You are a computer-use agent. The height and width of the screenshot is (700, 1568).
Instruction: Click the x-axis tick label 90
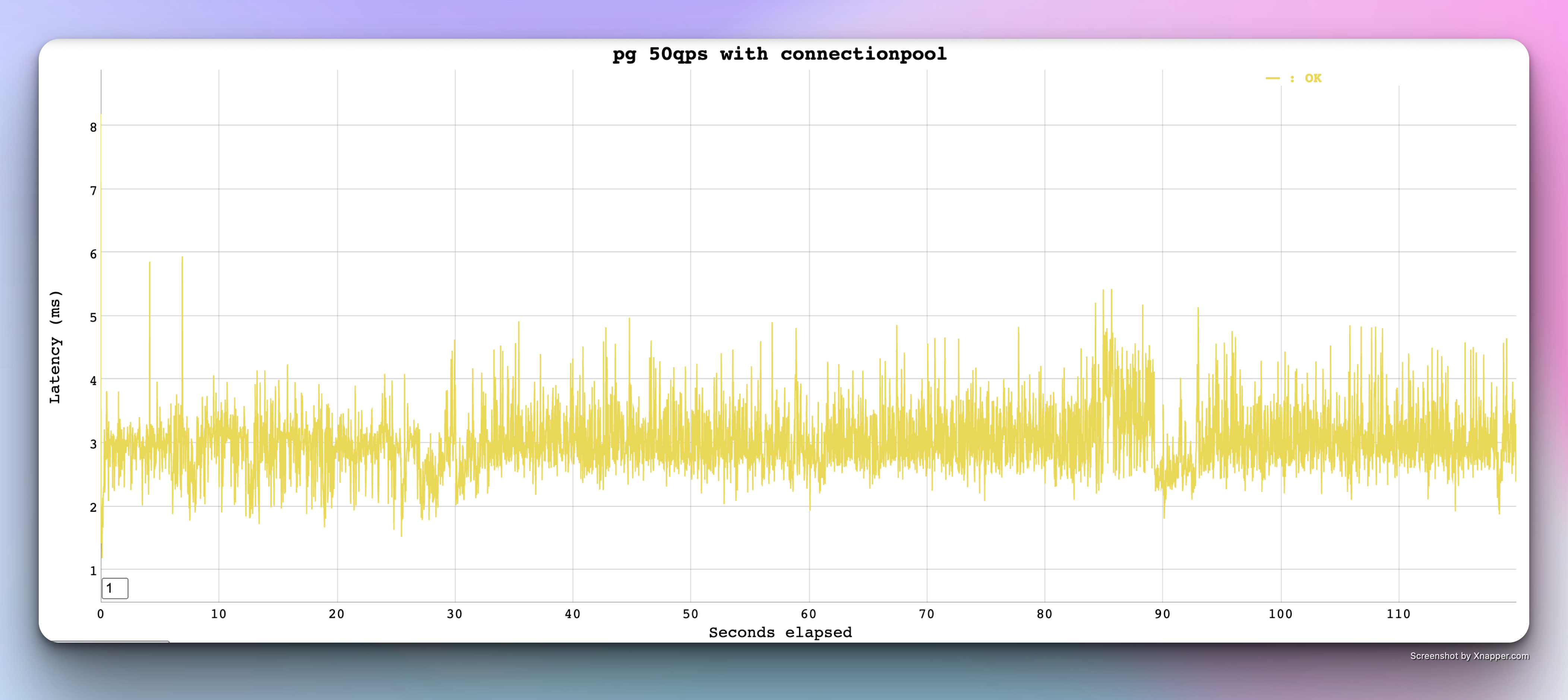(1163, 614)
